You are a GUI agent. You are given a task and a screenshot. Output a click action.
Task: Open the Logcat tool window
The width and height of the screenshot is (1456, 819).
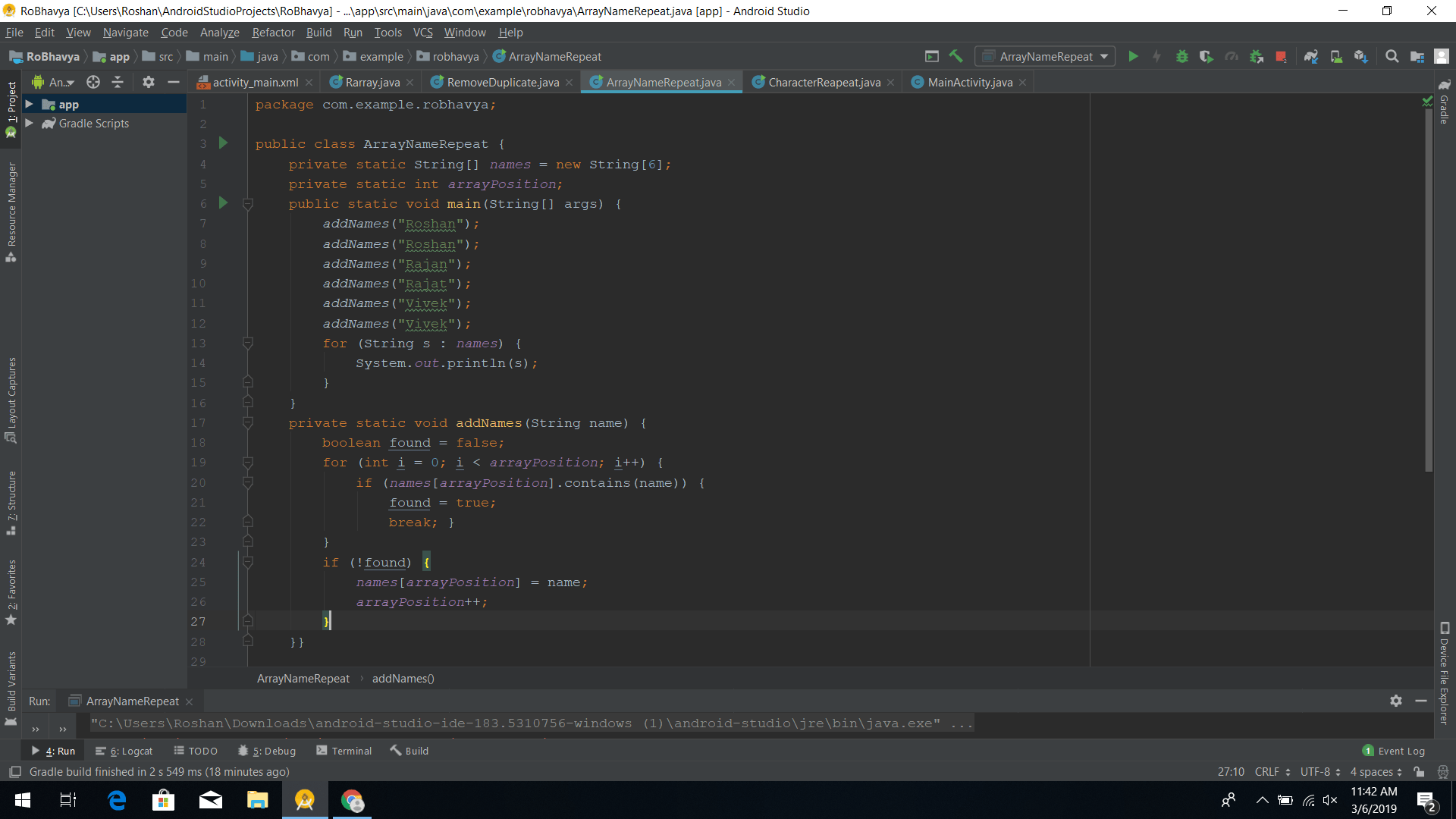(x=124, y=751)
